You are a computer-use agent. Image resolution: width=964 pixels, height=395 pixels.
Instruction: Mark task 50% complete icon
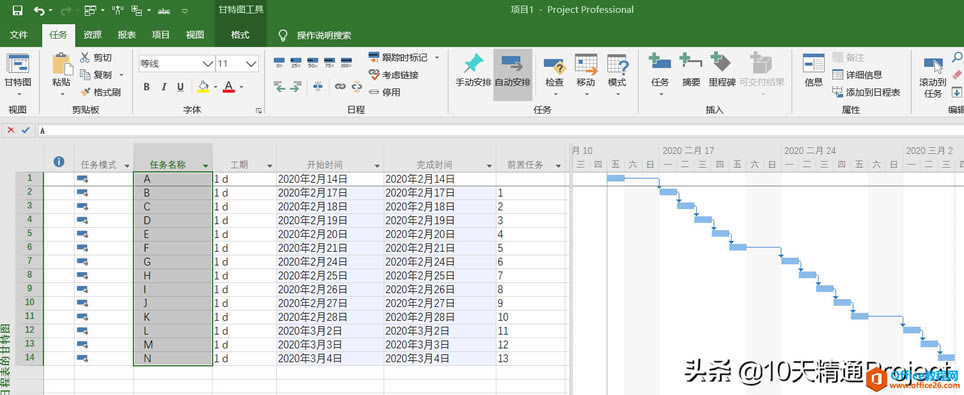(312, 62)
